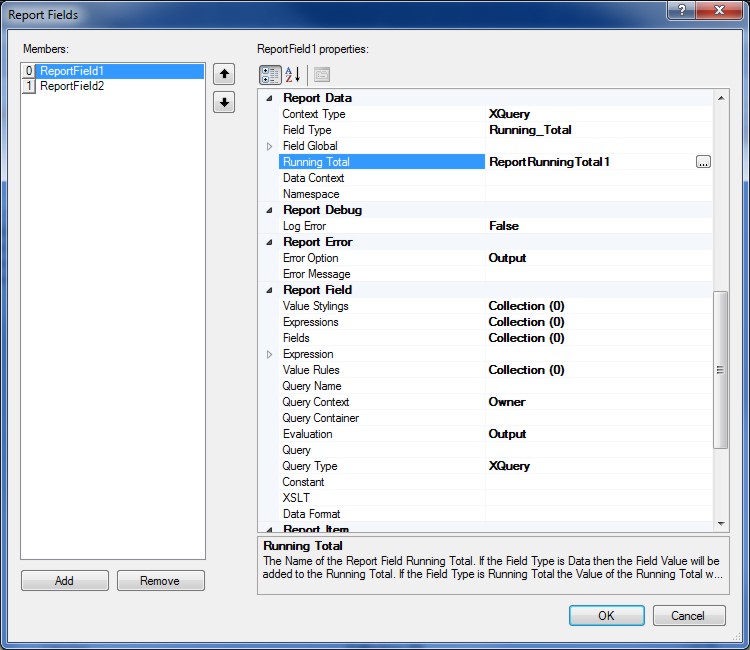The image size is (750, 650).
Task: Open Running Total ellipsis editor button
Action: tap(703, 162)
